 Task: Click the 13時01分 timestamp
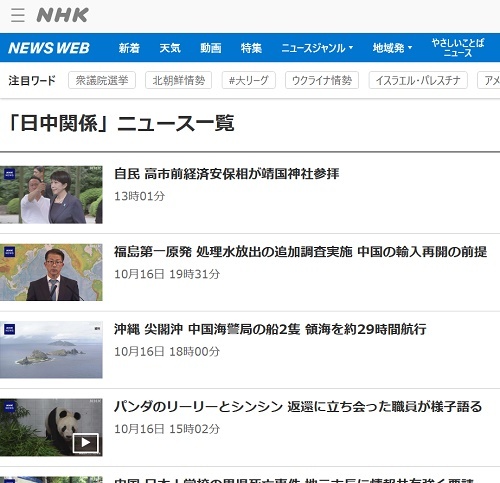tap(140, 196)
